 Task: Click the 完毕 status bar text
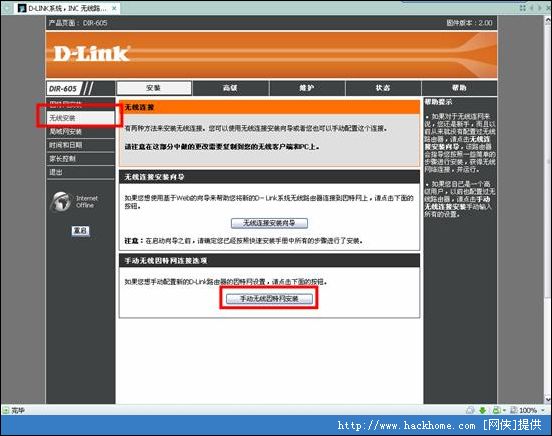tap(18, 410)
